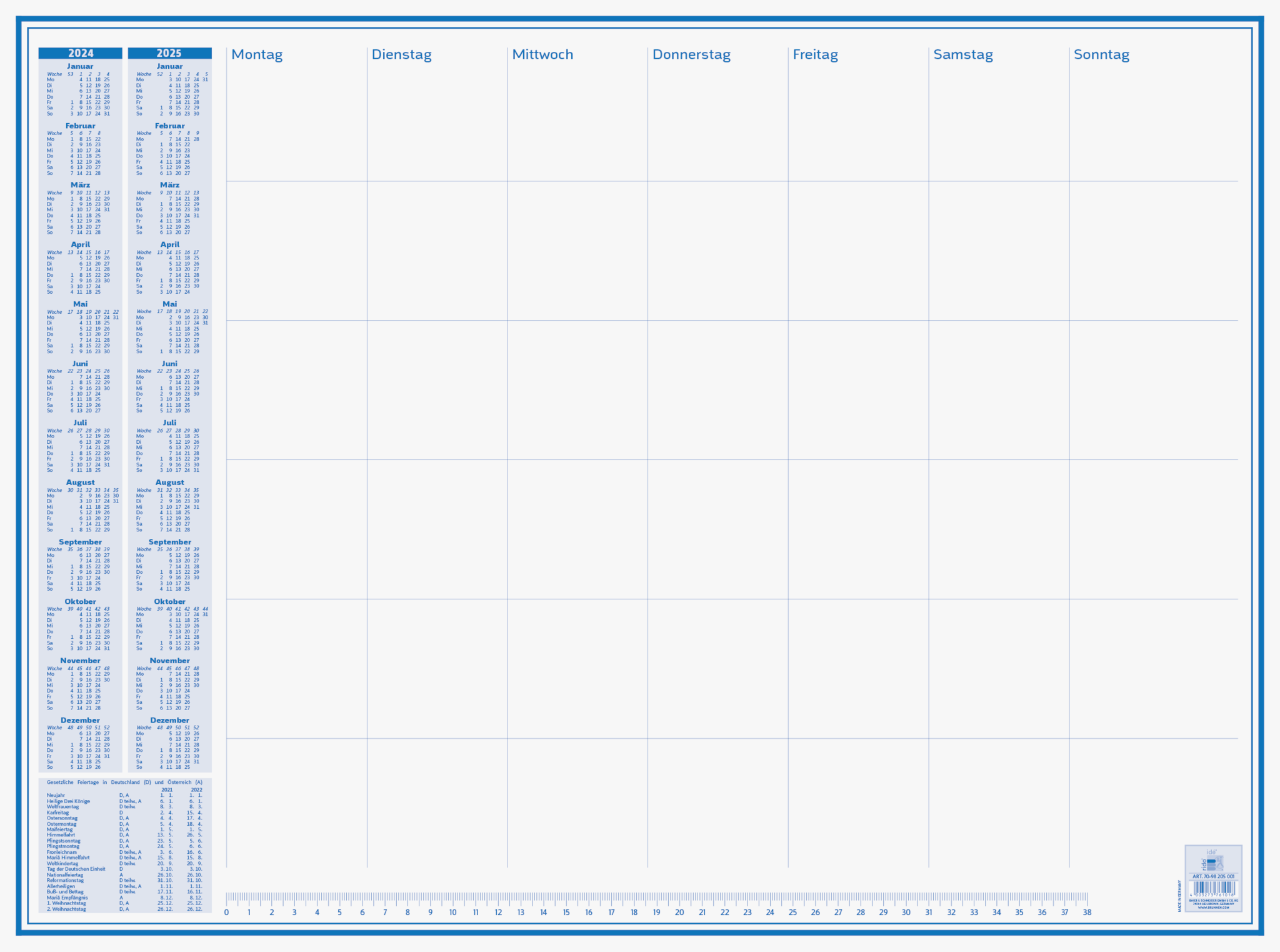Select the 2024 year header
Image resolution: width=1280 pixels, height=952 pixels.
[81, 53]
